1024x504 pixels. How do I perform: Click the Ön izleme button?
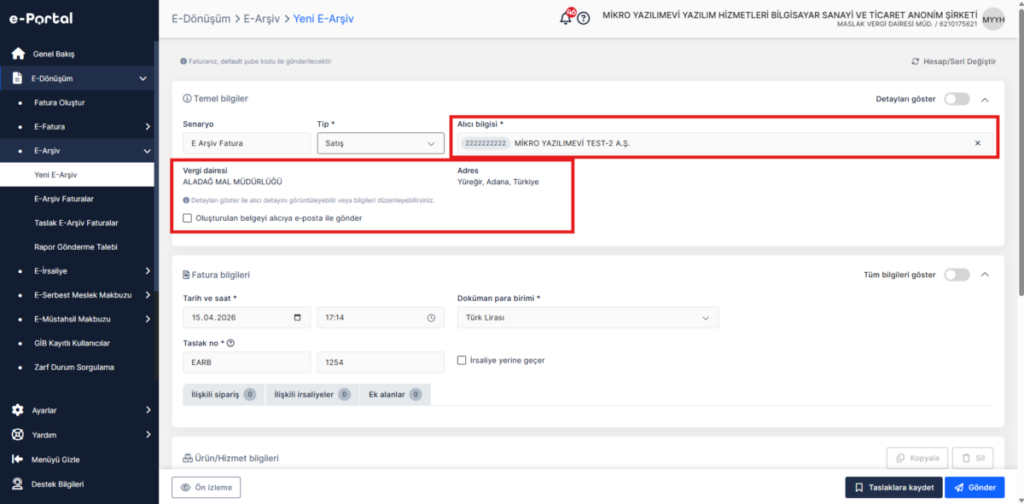point(206,488)
